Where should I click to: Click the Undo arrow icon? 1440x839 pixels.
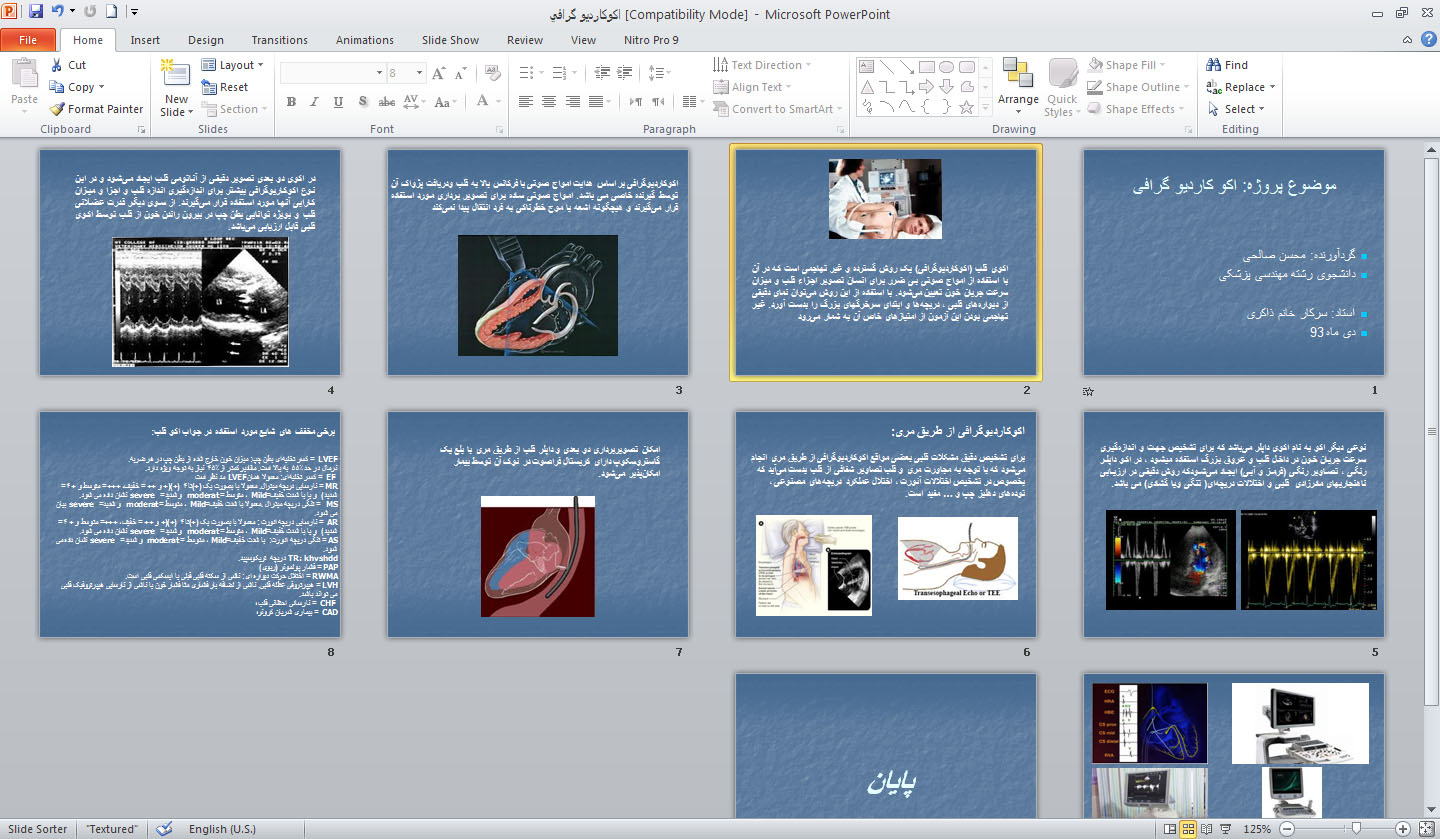point(58,13)
